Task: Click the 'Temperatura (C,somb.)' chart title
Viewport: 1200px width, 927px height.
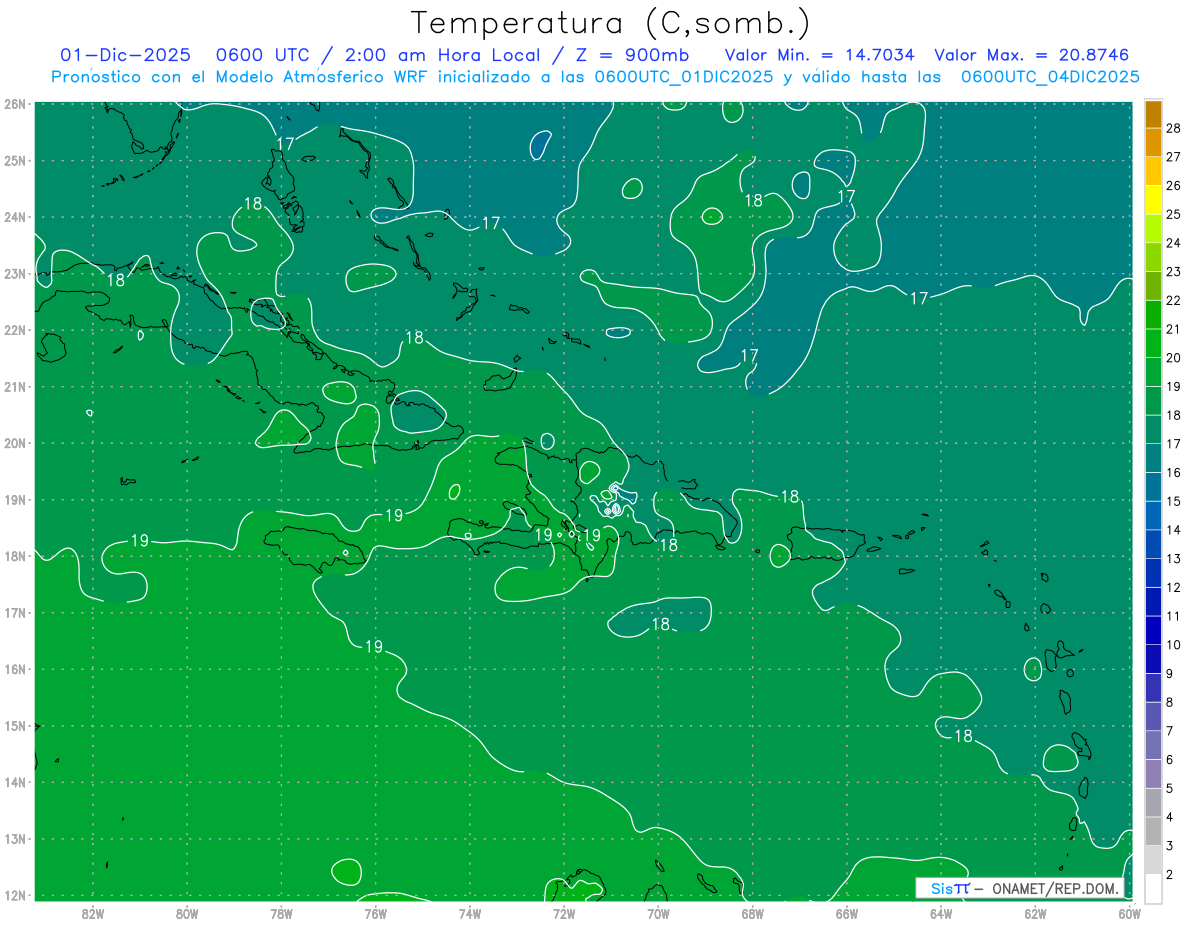Action: (611, 24)
